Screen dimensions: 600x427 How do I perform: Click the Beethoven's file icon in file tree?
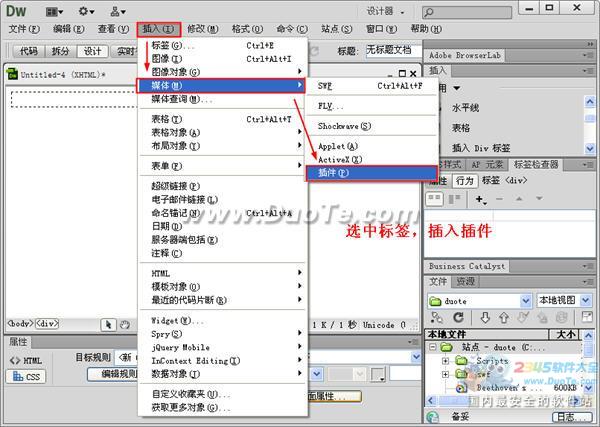tap(461, 388)
